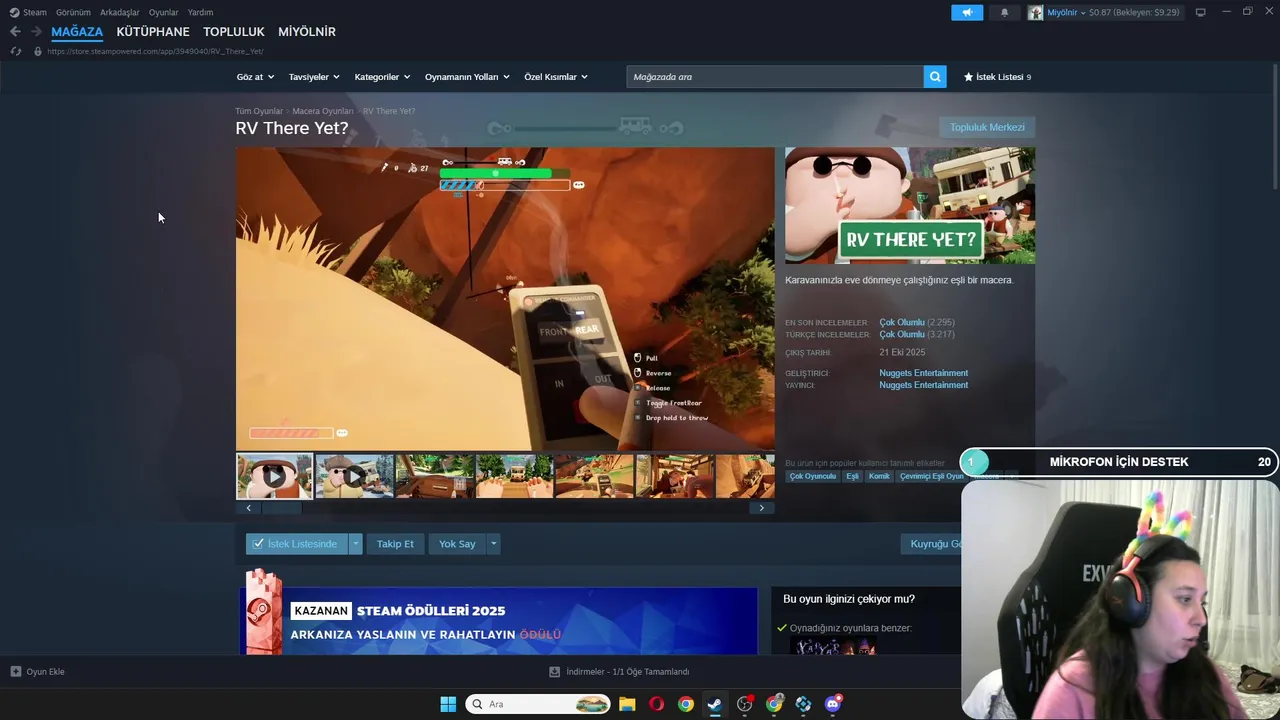Viewport: 1280px width, 720px height.
Task: Expand the Oynamanın Yolları dropdown
Action: [x=467, y=77]
